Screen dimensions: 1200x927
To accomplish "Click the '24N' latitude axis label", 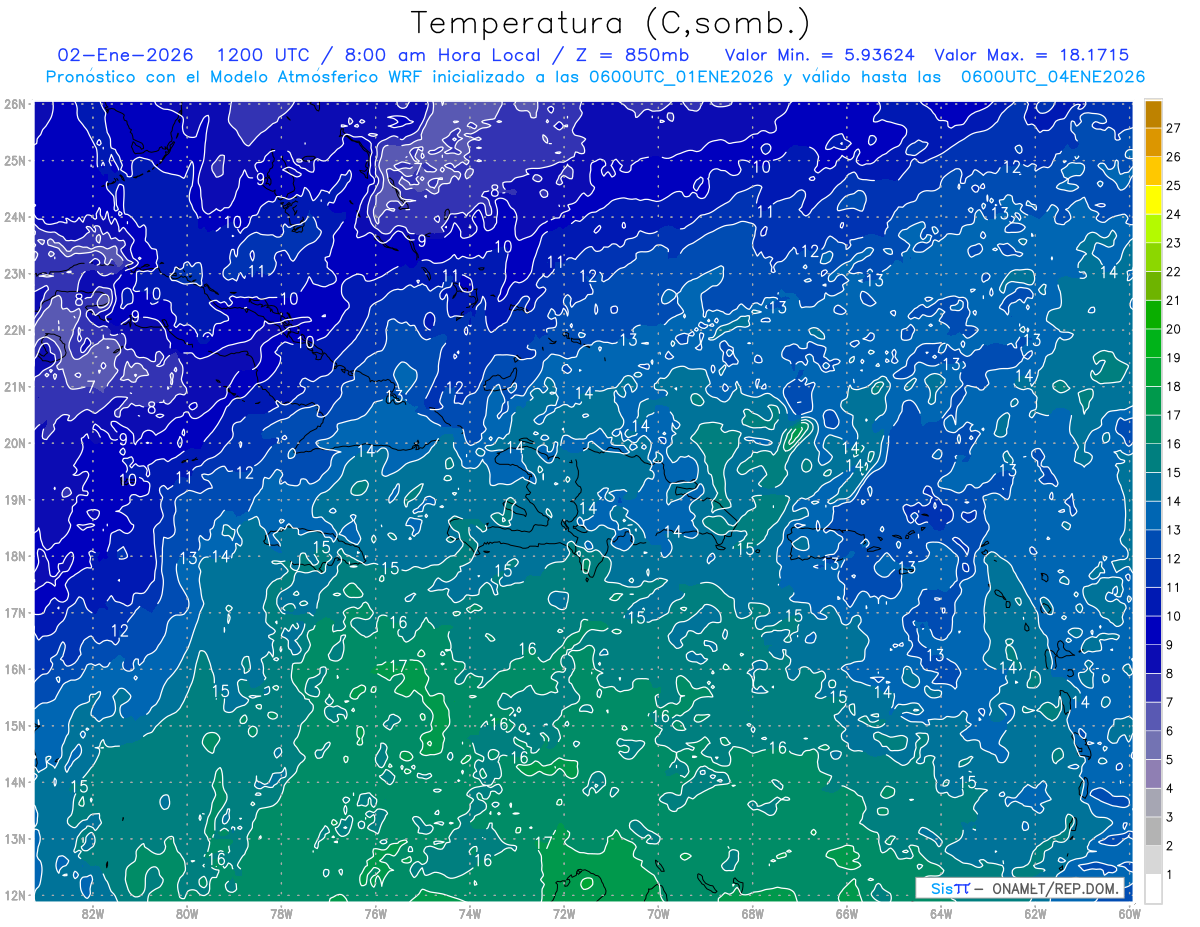I will point(14,217).
